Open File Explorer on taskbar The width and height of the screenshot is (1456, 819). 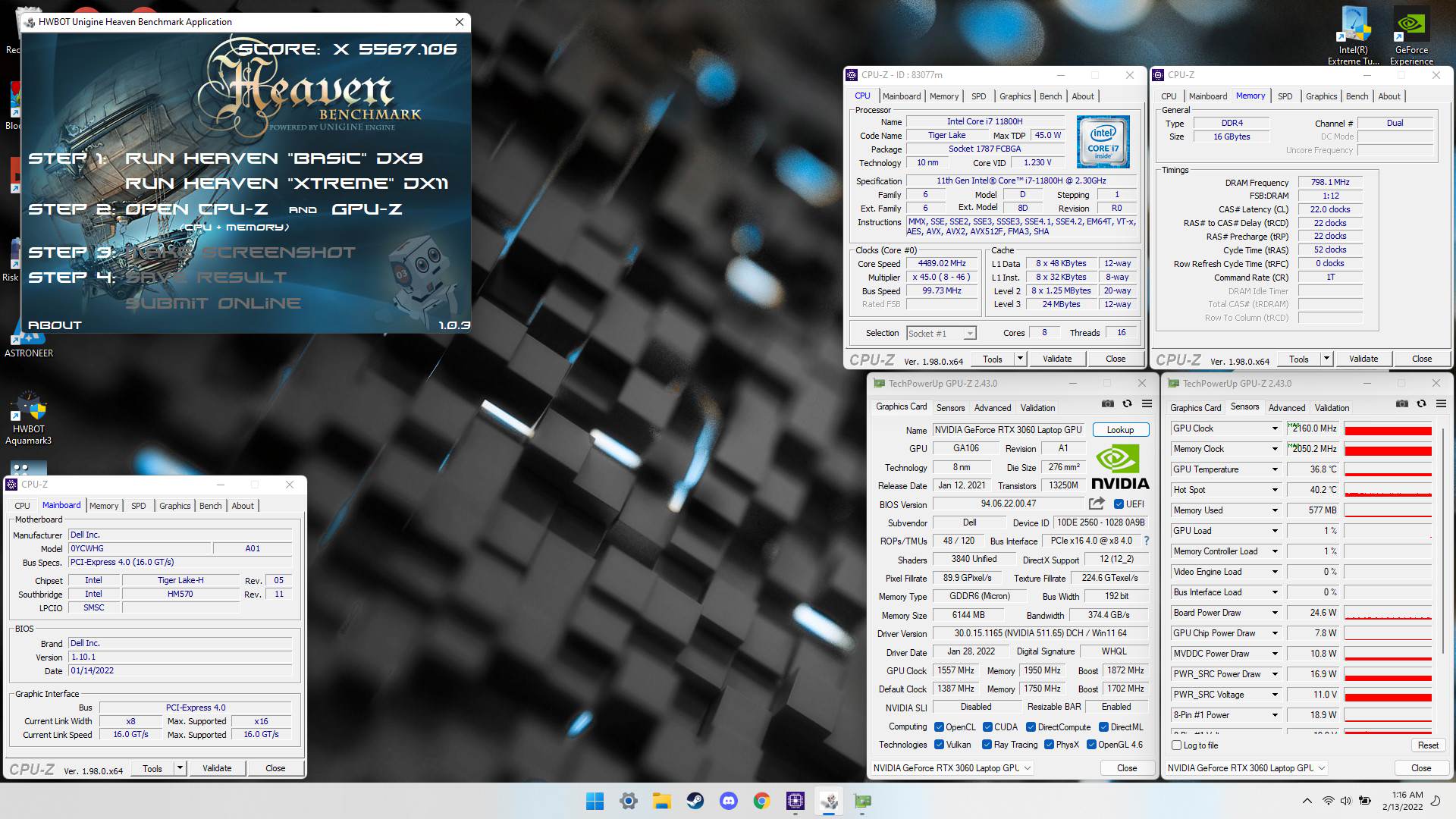[x=661, y=801]
